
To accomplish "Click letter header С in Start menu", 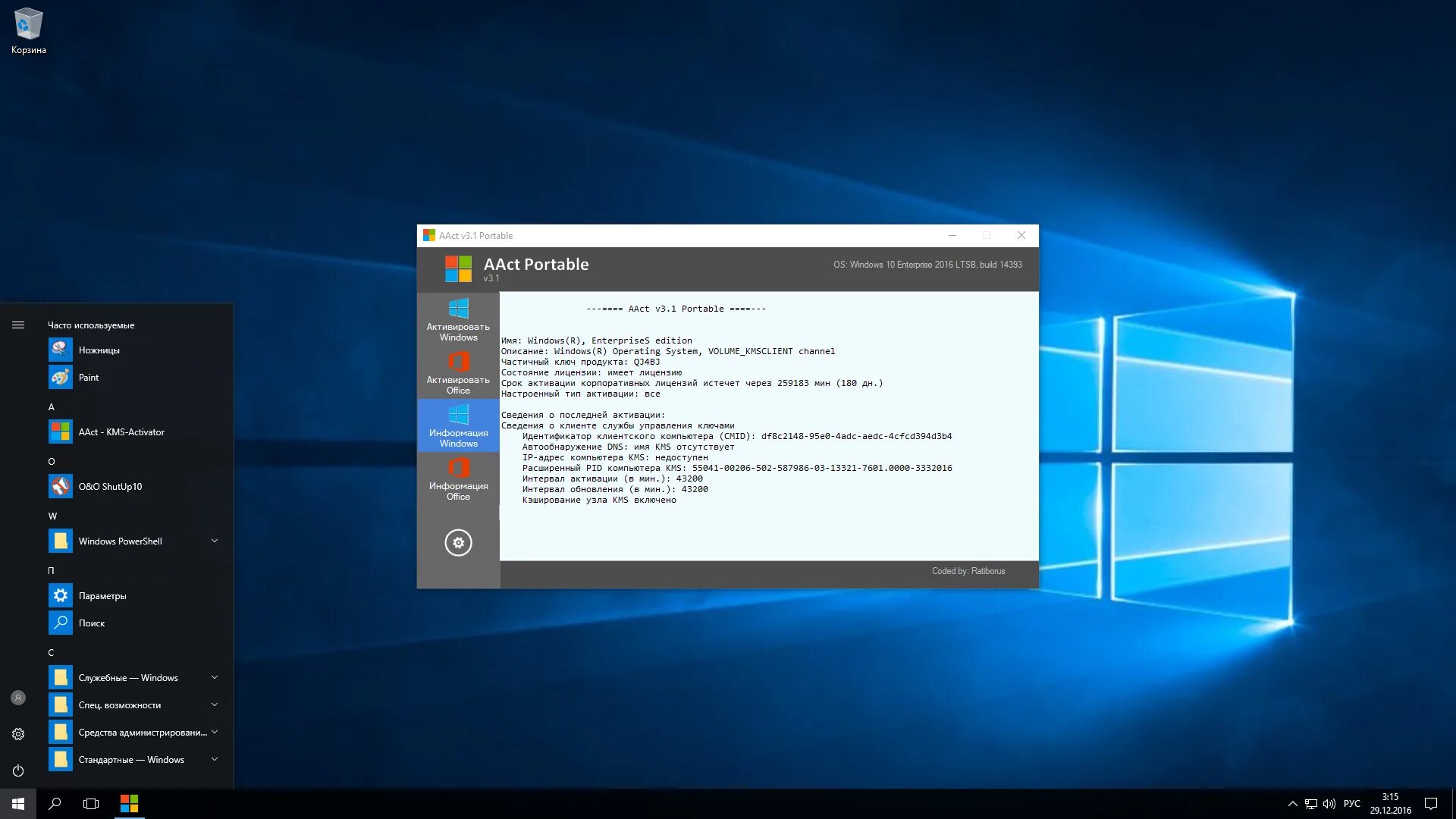I will (x=52, y=653).
